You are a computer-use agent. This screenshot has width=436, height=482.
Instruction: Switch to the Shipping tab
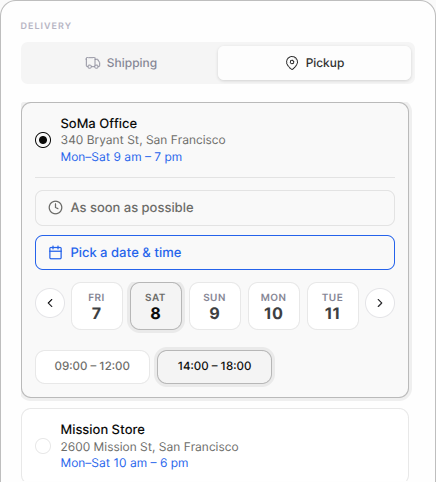(x=121, y=63)
